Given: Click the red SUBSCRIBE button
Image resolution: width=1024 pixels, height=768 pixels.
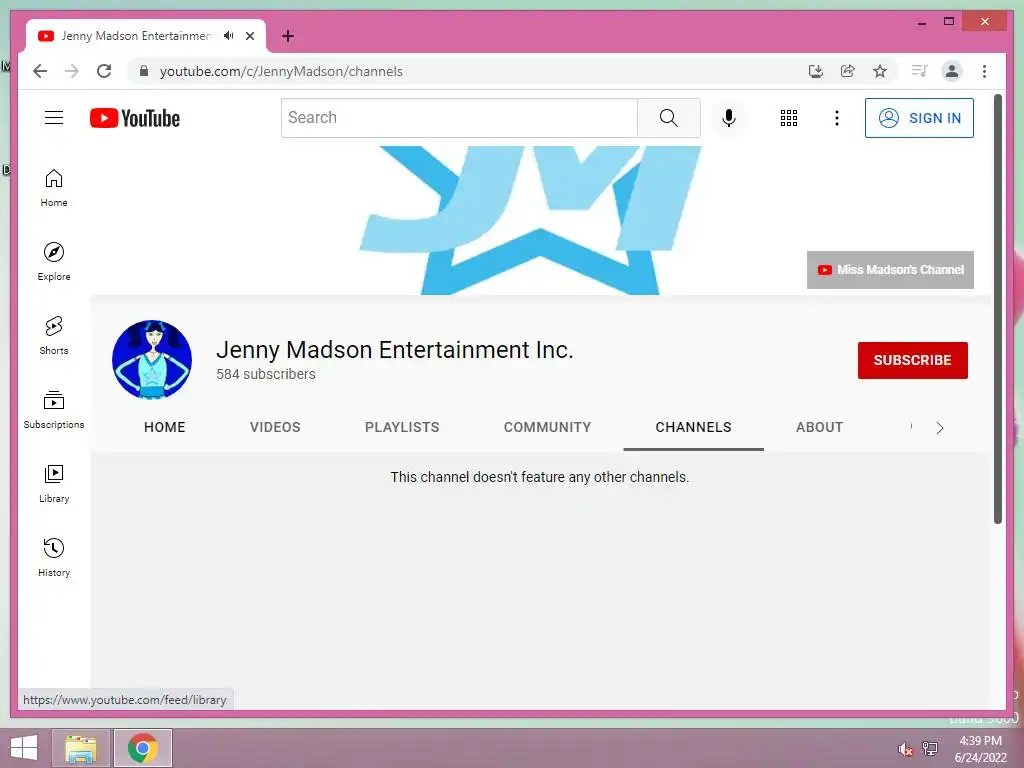Looking at the screenshot, I should click(x=912, y=360).
